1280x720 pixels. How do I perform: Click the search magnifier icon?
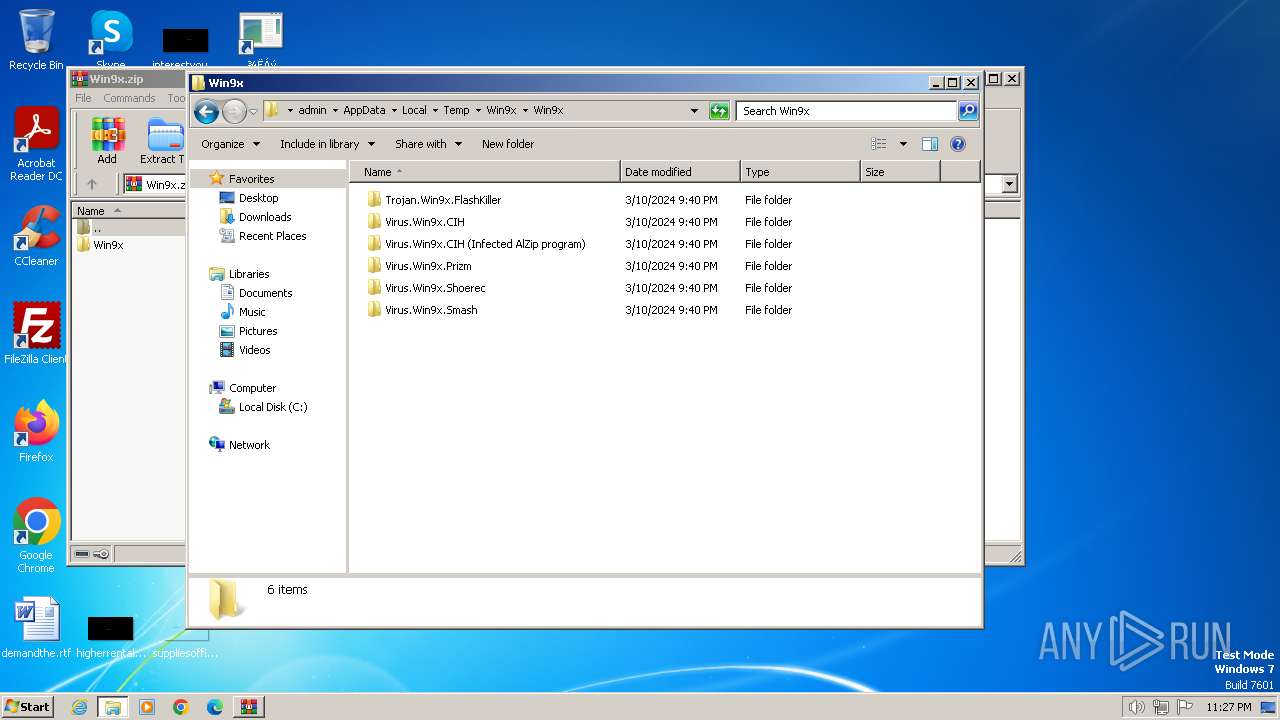pos(968,111)
